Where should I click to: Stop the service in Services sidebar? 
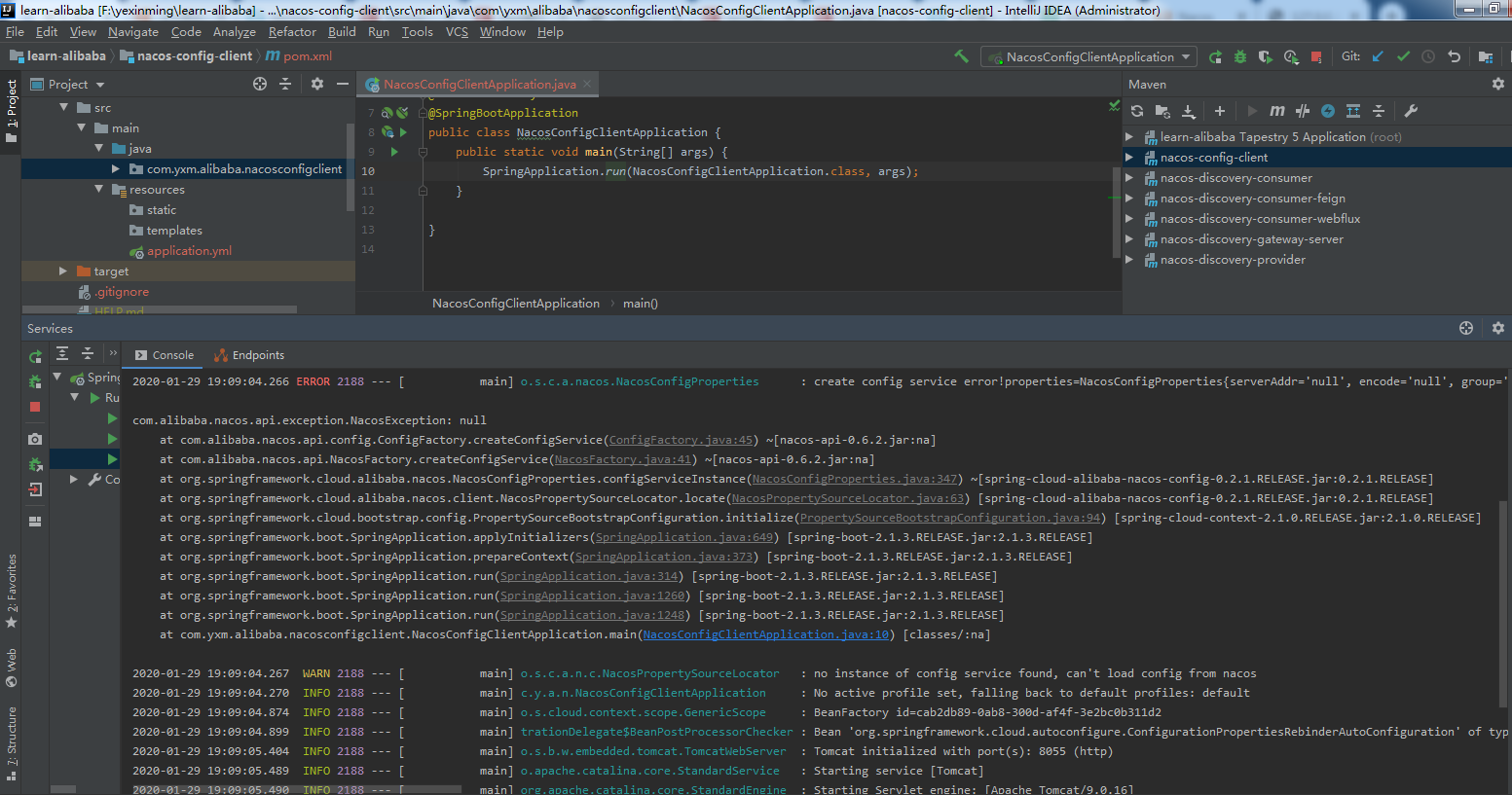(35, 407)
